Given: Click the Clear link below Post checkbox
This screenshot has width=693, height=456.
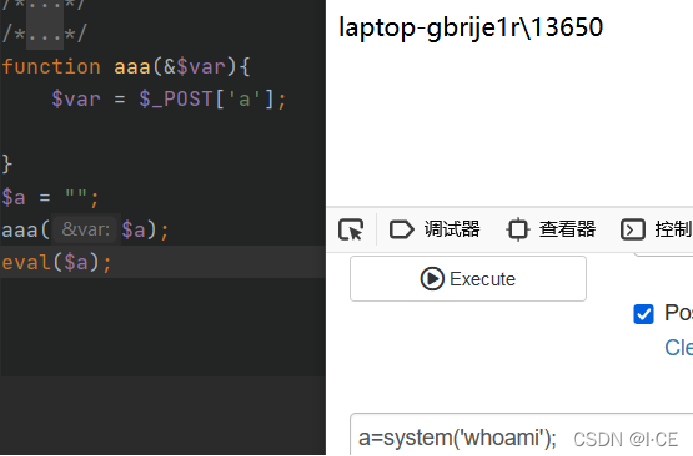Looking at the screenshot, I should tap(679, 347).
